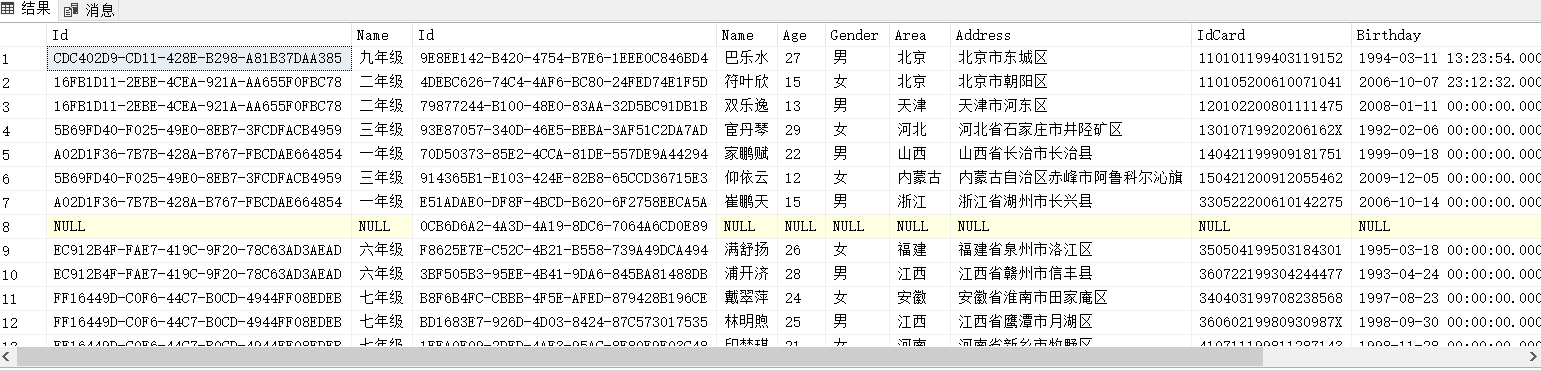Click the Area cell 福建
The image size is (1541, 371).
coord(919,251)
